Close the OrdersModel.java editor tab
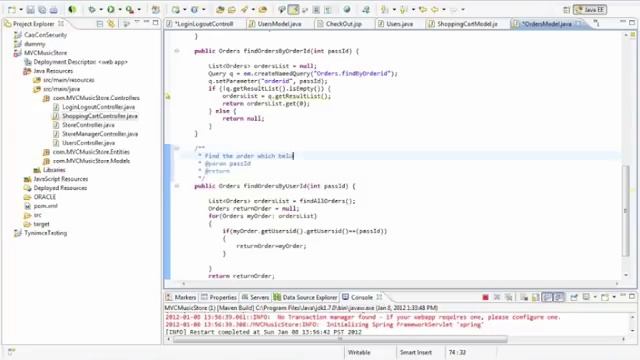 click(578, 24)
